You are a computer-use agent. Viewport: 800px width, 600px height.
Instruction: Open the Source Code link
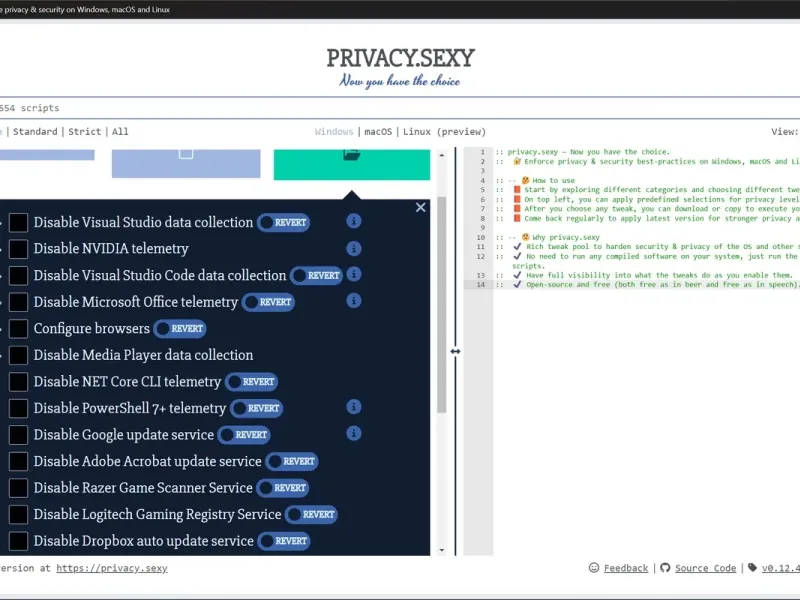[706, 568]
